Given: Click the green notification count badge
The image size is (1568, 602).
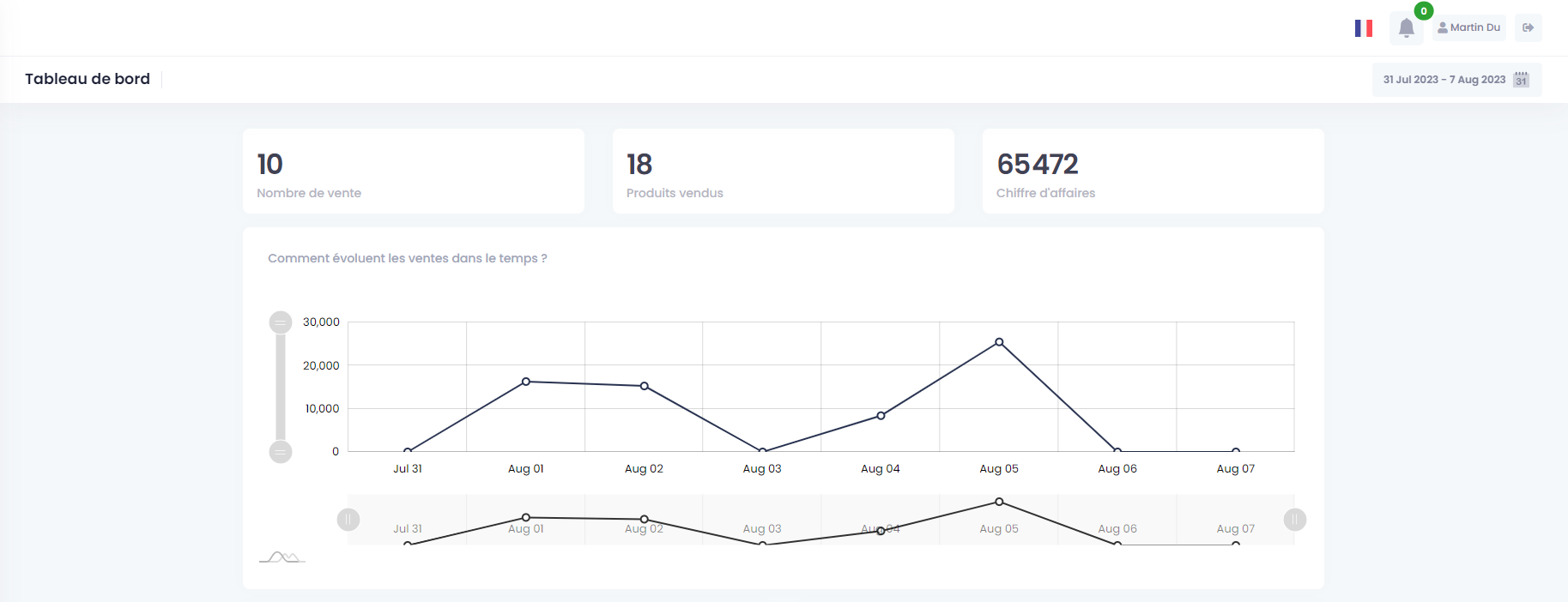Looking at the screenshot, I should pyautogui.click(x=1424, y=11).
